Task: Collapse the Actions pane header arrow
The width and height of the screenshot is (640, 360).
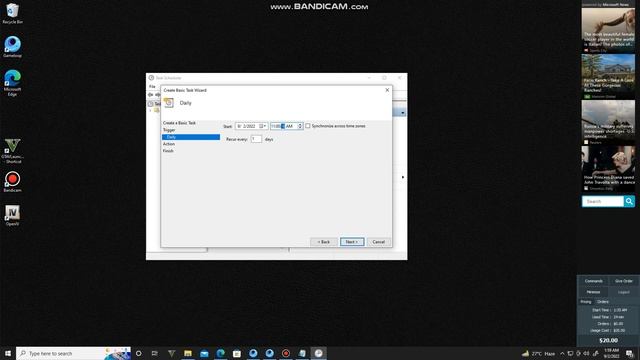Action: tap(402, 113)
